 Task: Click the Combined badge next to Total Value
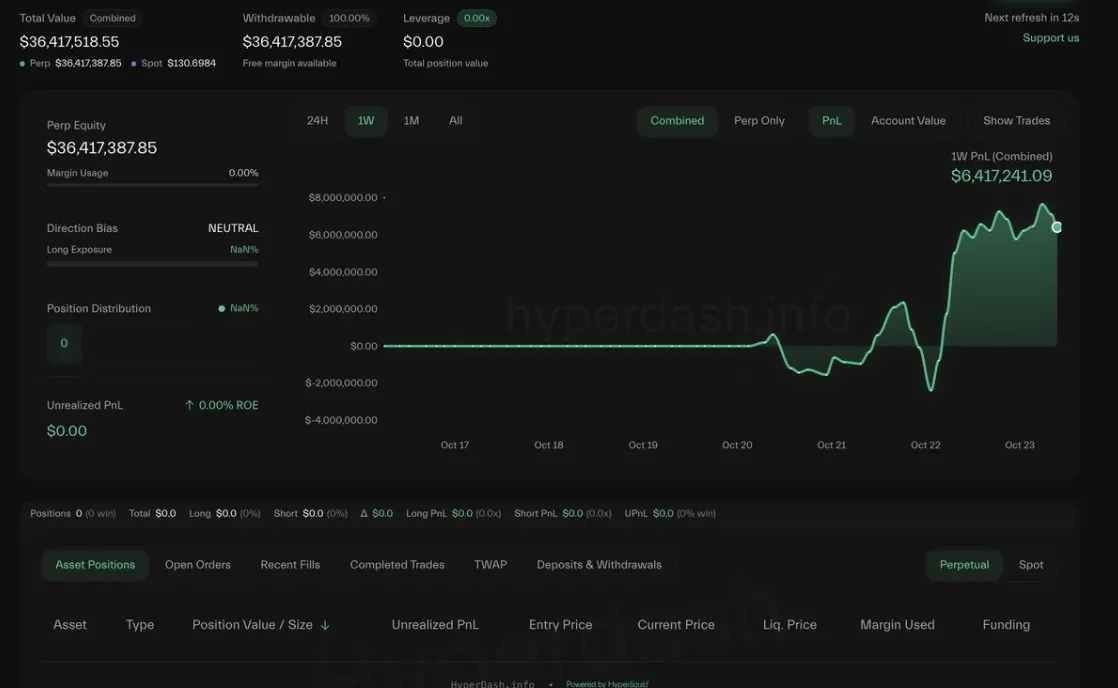click(112, 17)
